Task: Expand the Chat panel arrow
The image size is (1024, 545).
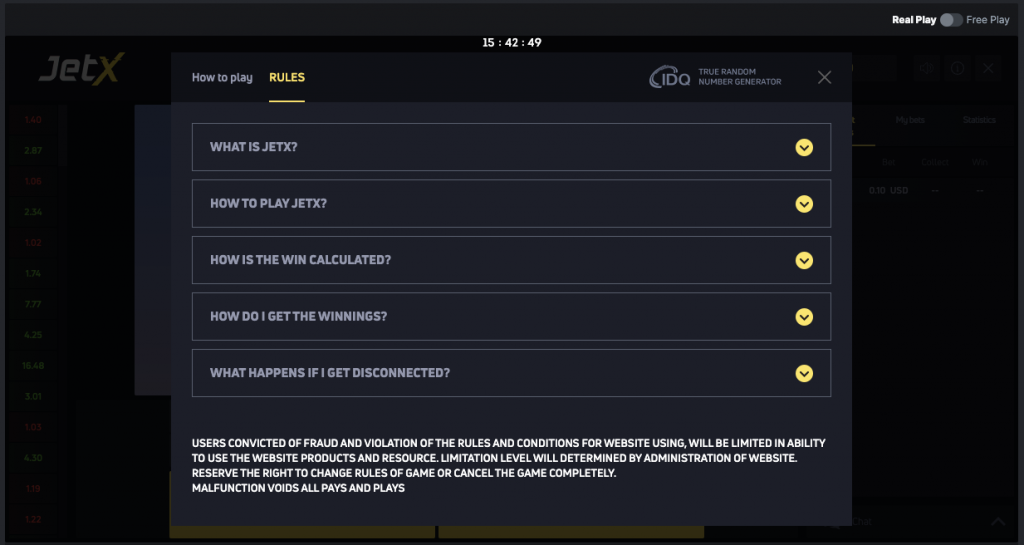Action: 998,522
